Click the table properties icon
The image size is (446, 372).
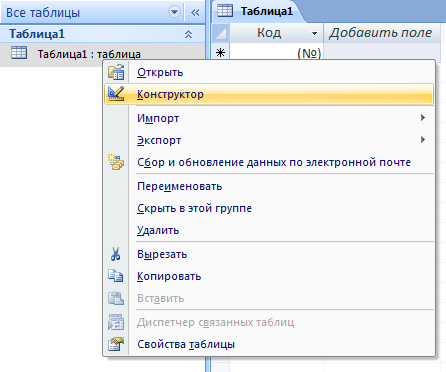(x=116, y=344)
